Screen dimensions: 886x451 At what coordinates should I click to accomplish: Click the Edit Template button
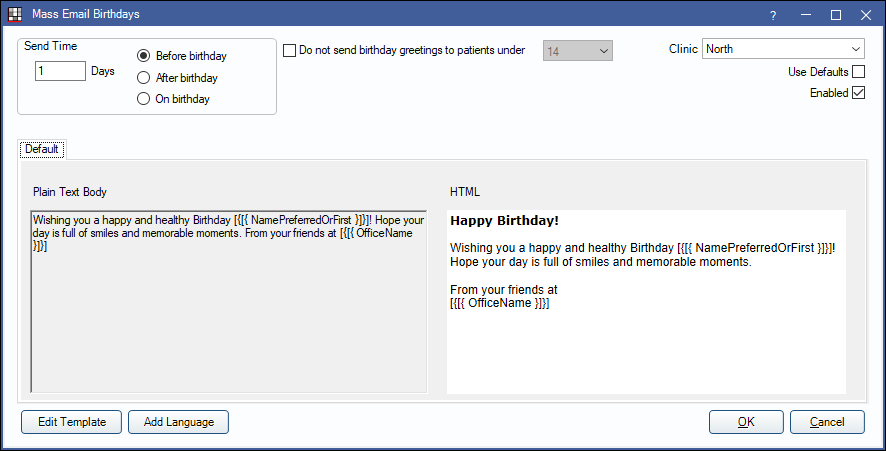click(x=72, y=422)
